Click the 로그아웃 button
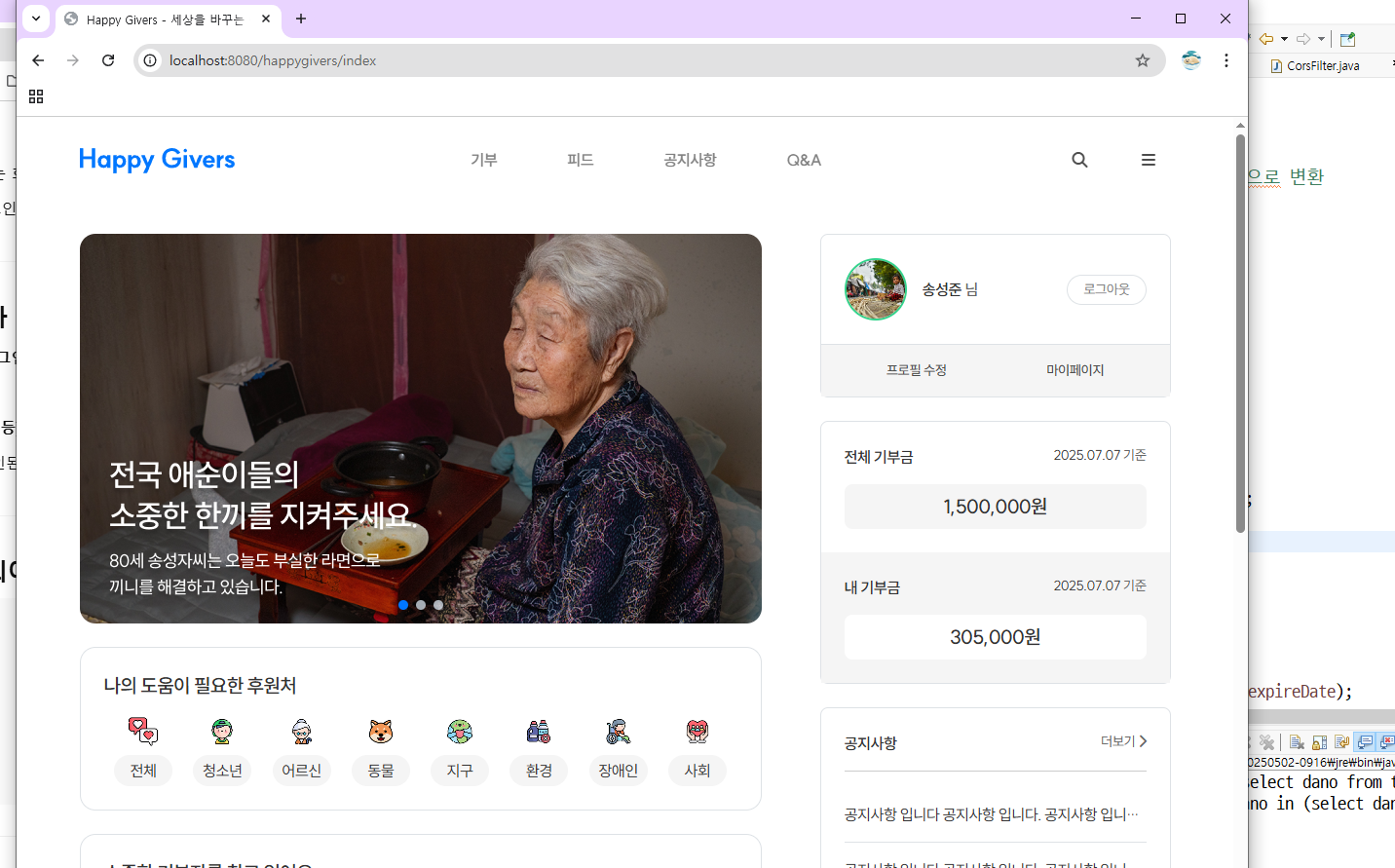 [x=1107, y=289]
